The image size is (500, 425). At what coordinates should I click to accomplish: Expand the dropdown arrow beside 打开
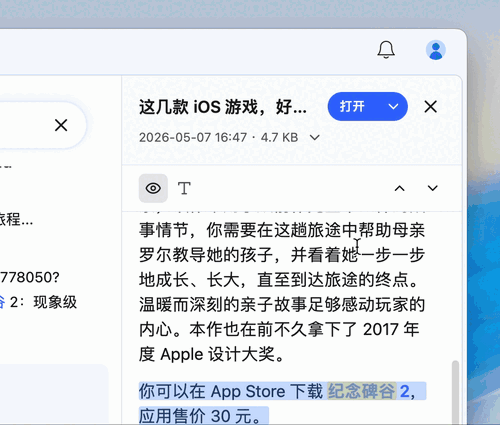(394, 107)
